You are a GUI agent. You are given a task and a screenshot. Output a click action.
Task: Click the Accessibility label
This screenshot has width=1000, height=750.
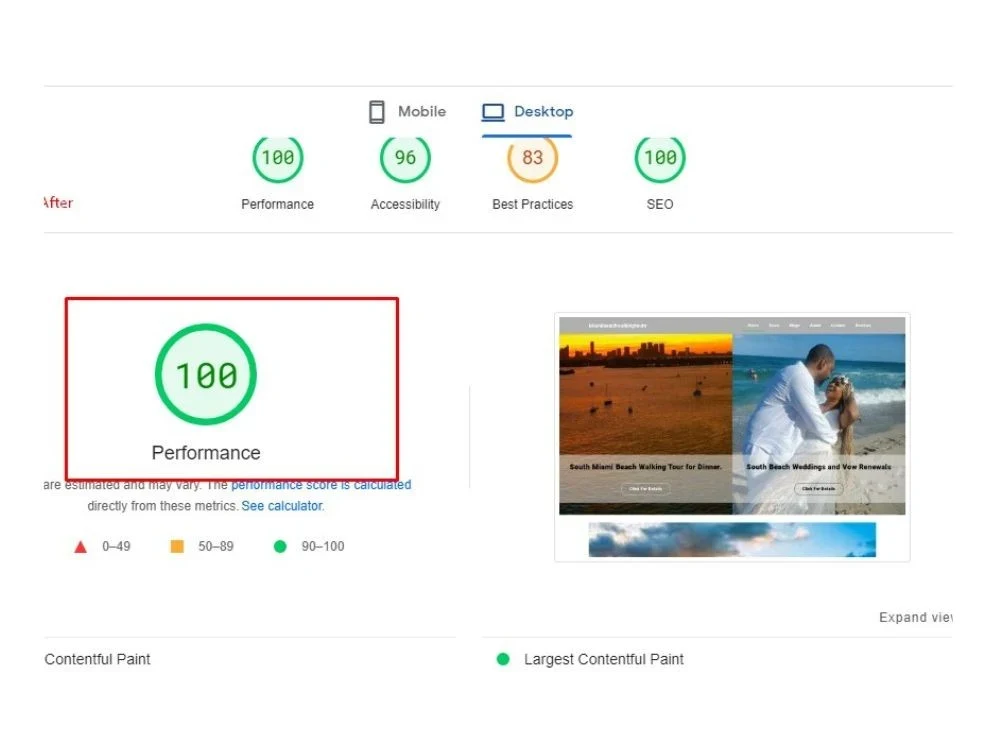point(405,204)
